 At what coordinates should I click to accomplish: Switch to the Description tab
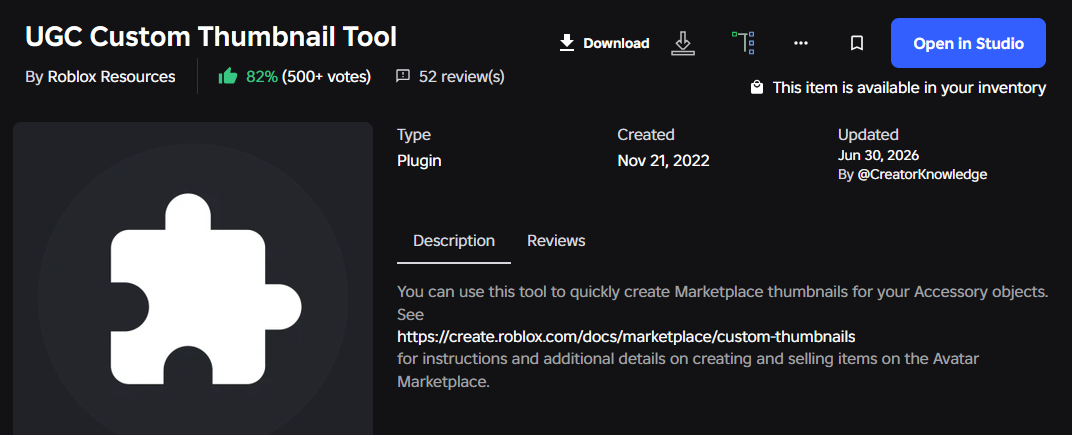pos(454,241)
